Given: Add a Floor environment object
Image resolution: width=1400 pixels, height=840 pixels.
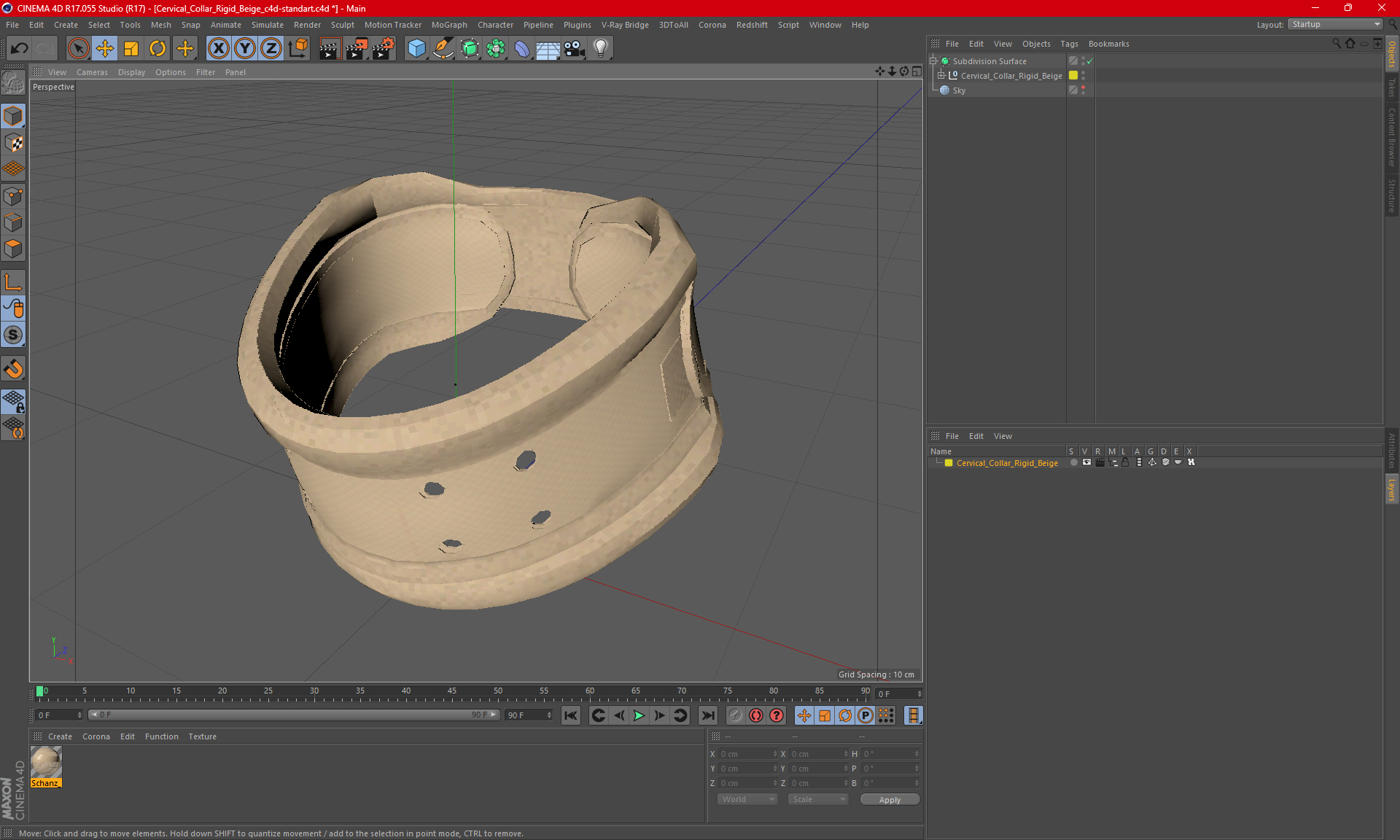Looking at the screenshot, I should tap(548, 48).
